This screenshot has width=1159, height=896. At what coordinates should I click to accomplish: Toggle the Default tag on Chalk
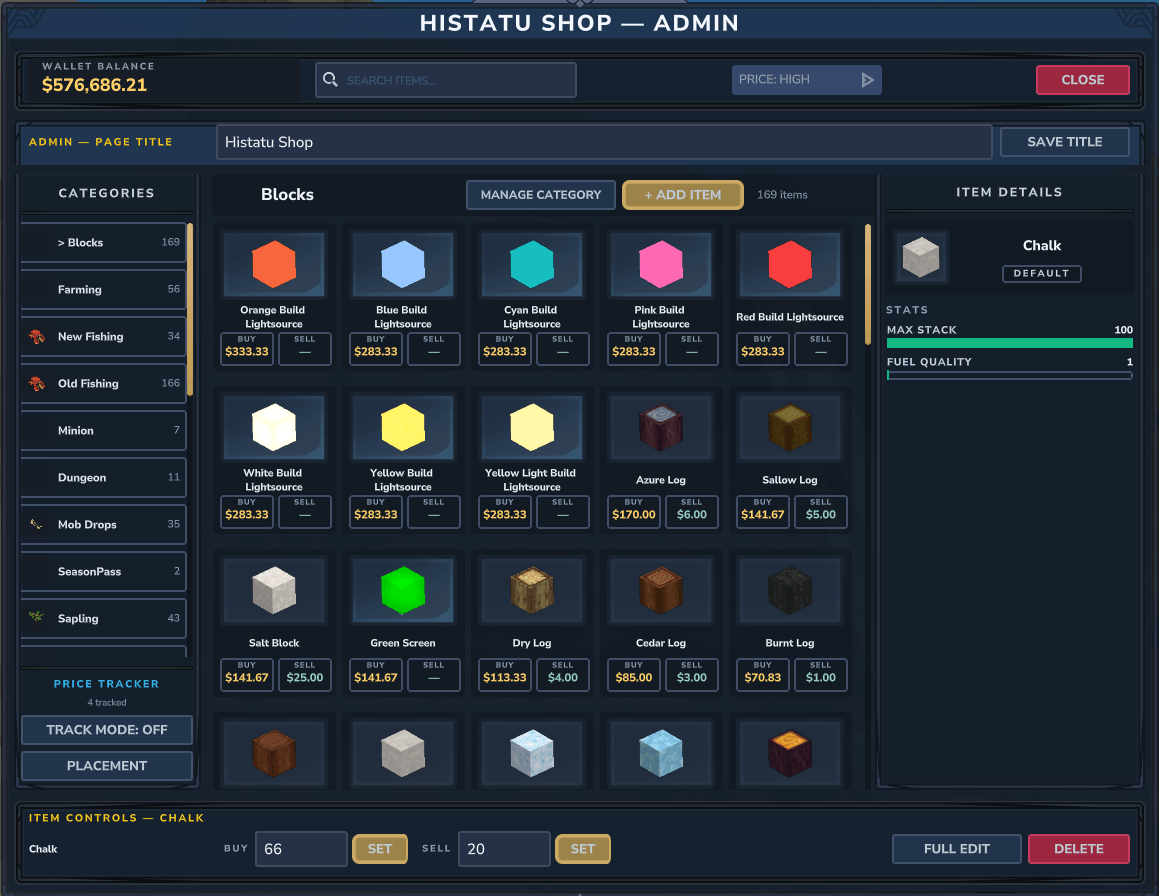1041,274
